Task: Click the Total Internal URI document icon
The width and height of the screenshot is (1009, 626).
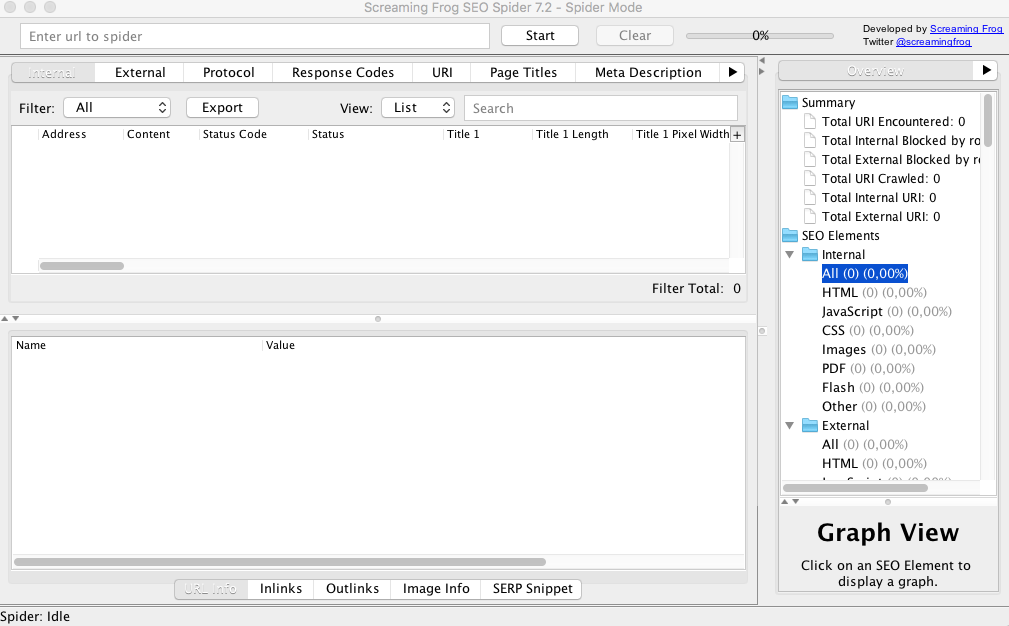Action: point(810,198)
